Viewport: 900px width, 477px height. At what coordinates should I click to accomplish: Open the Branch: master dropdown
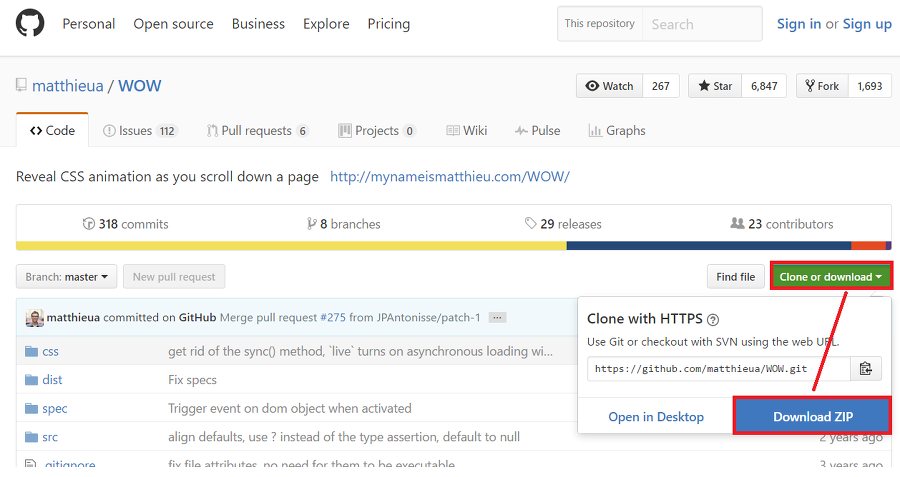(x=67, y=277)
